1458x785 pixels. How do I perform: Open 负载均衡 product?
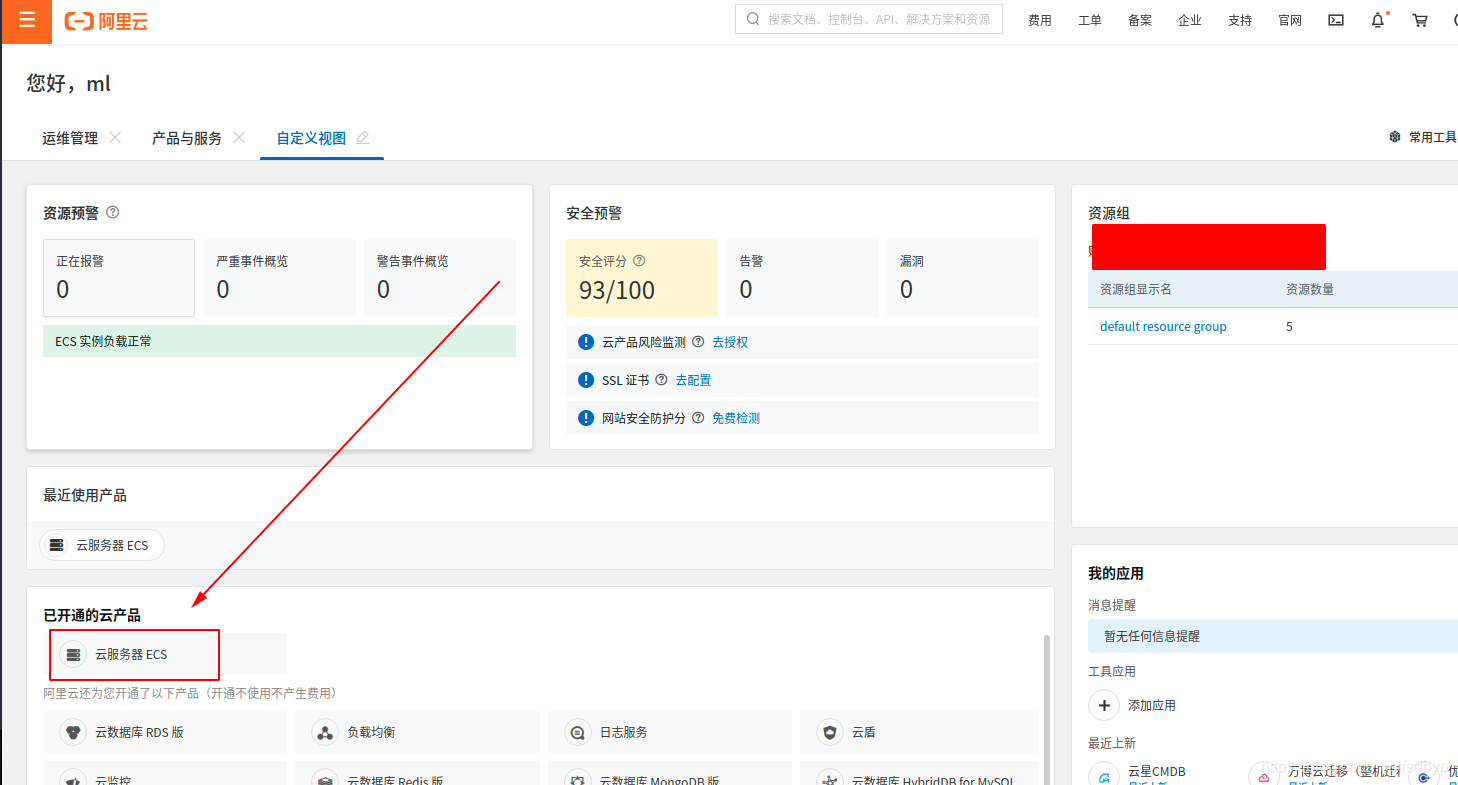[417, 732]
